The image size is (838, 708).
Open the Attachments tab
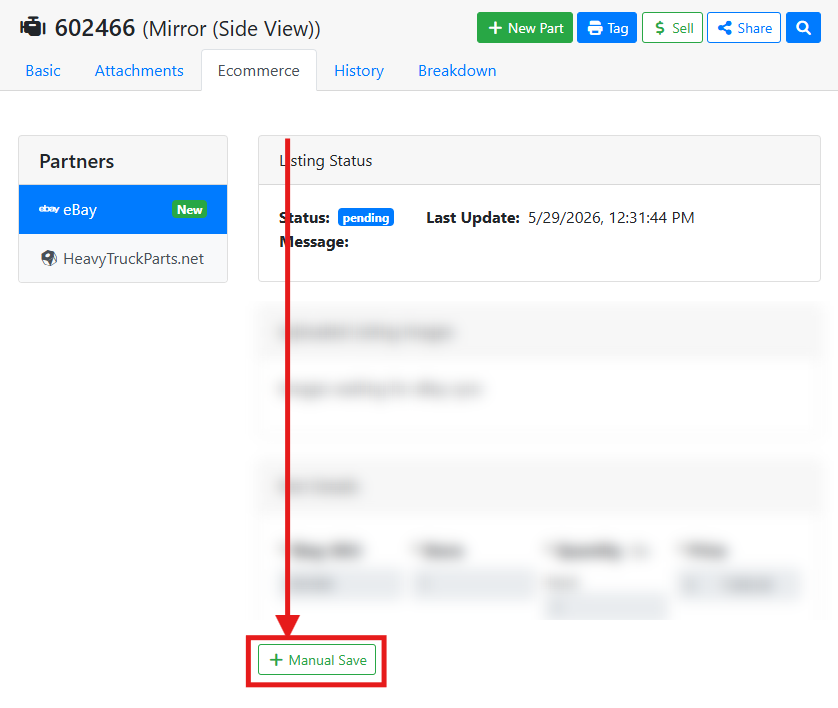coord(139,71)
